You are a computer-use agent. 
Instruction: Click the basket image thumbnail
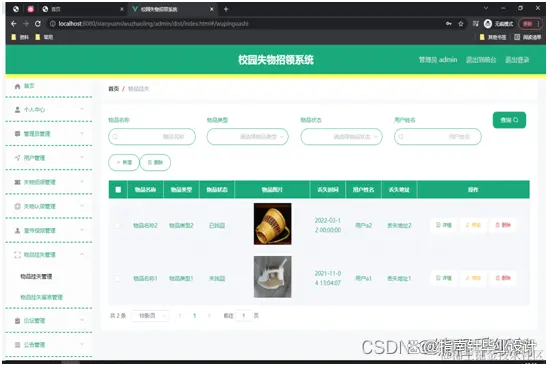point(273,224)
